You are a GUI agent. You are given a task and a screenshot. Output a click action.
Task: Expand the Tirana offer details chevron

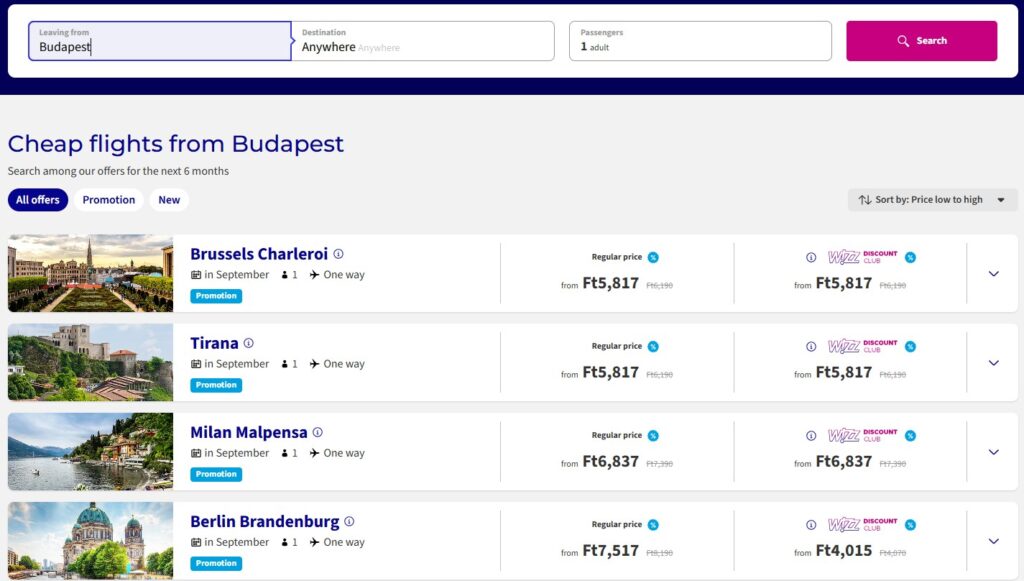point(993,363)
